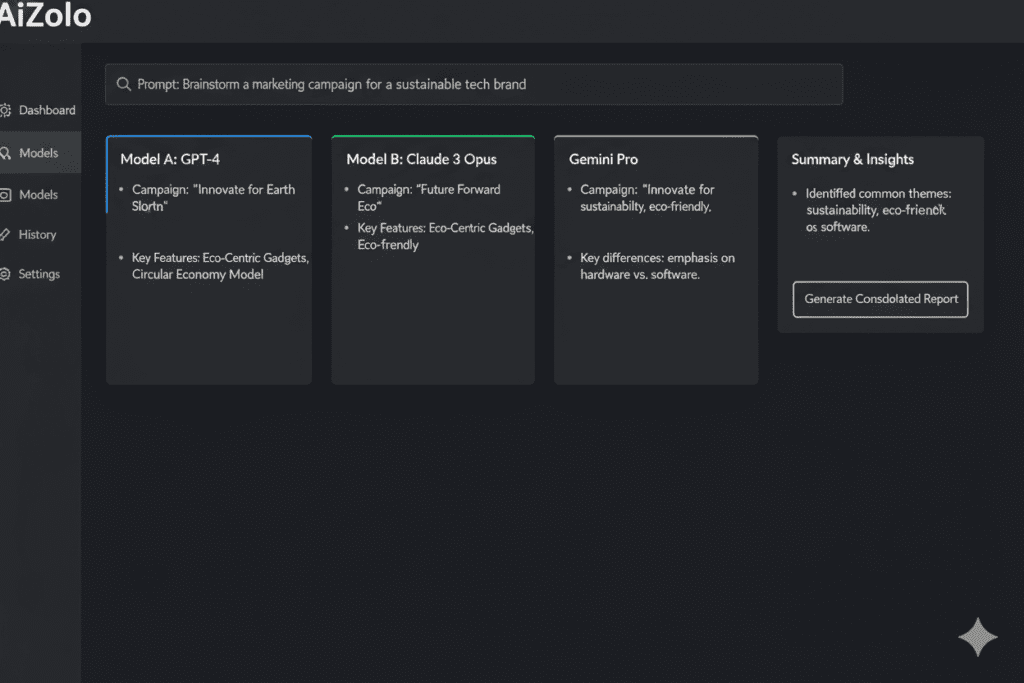
Task: Click the sparkle star icon at bottom right
Action: point(977,637)
